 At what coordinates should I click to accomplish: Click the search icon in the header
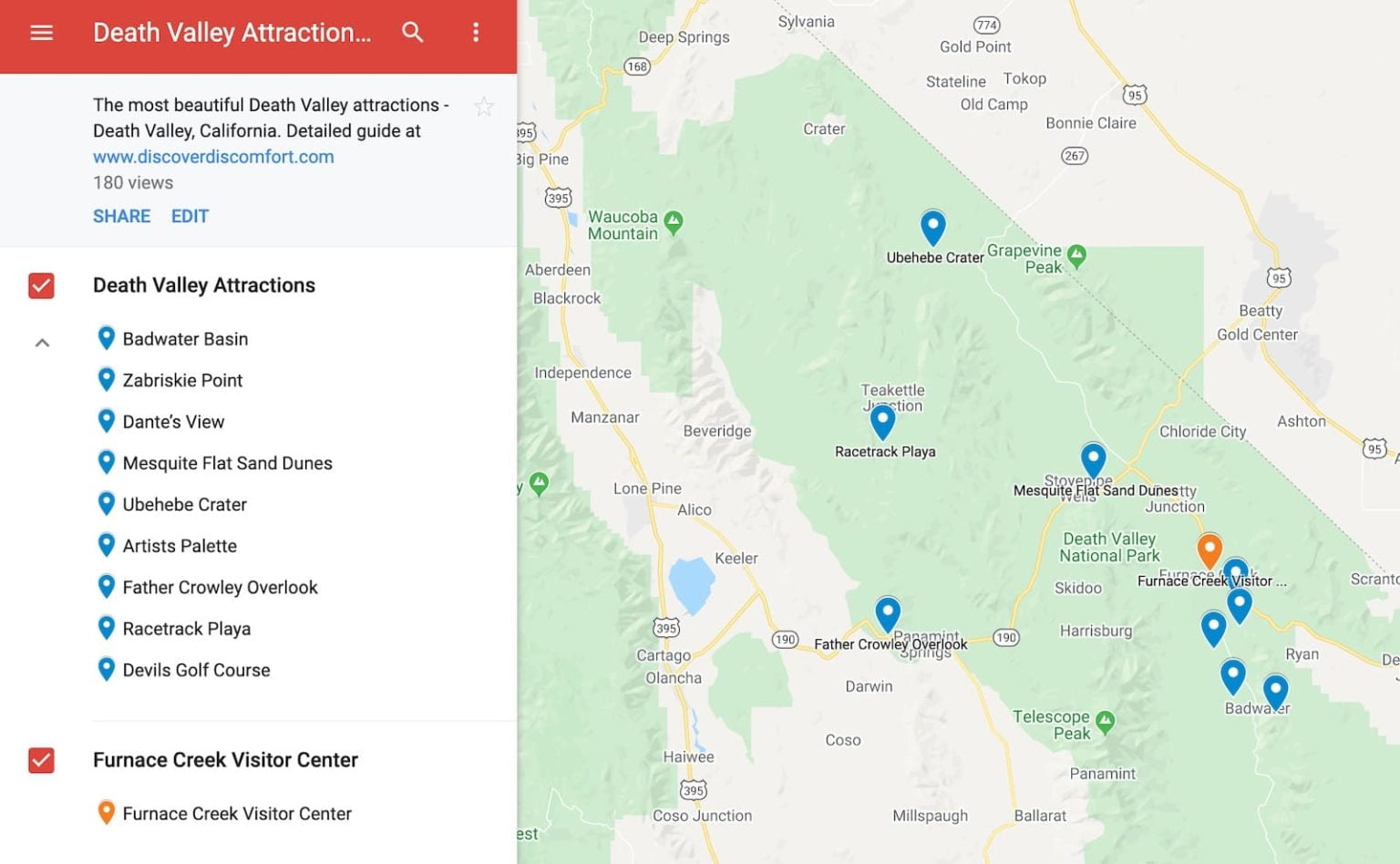click(413, 33)
